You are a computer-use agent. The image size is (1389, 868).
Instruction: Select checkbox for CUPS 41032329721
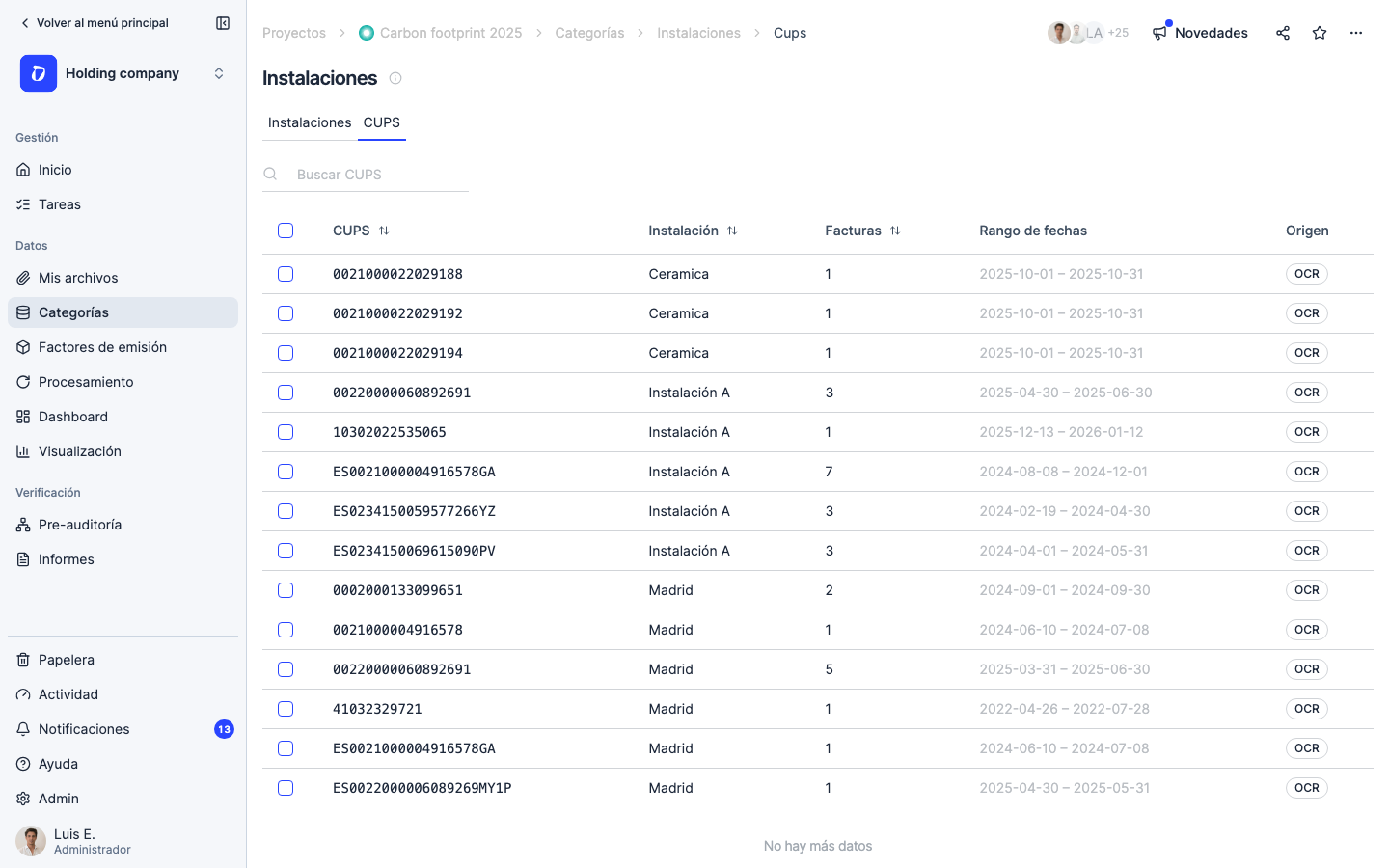point(286,709)
